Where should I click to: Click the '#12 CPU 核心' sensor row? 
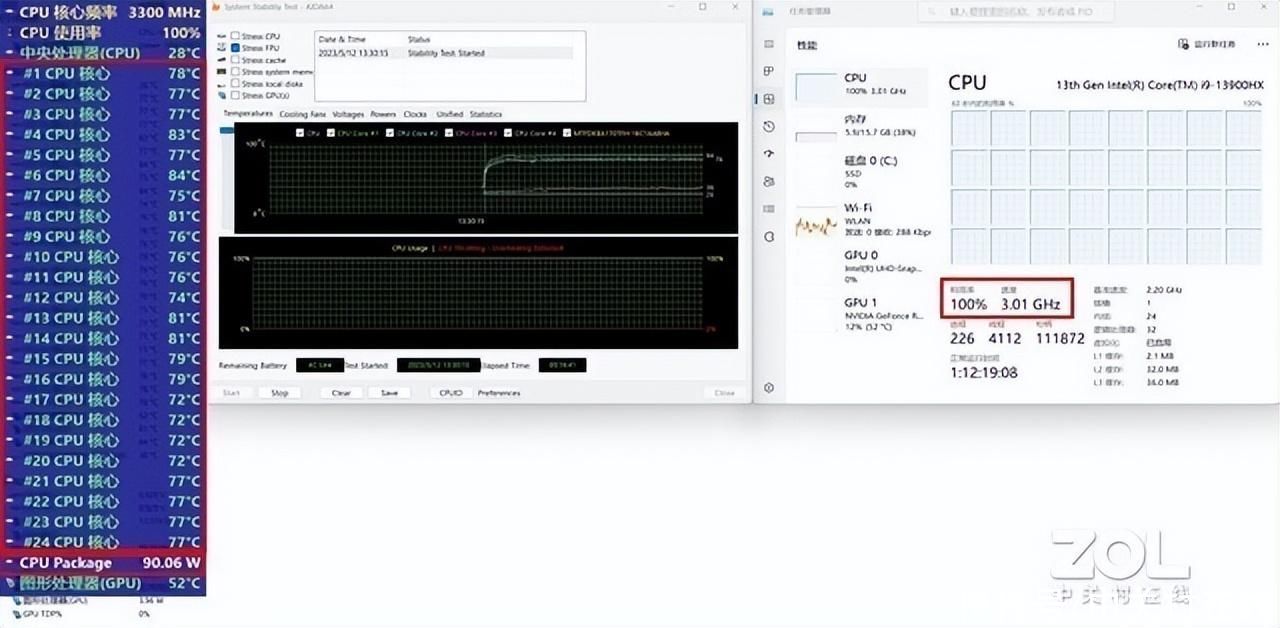tap(104, 298)
